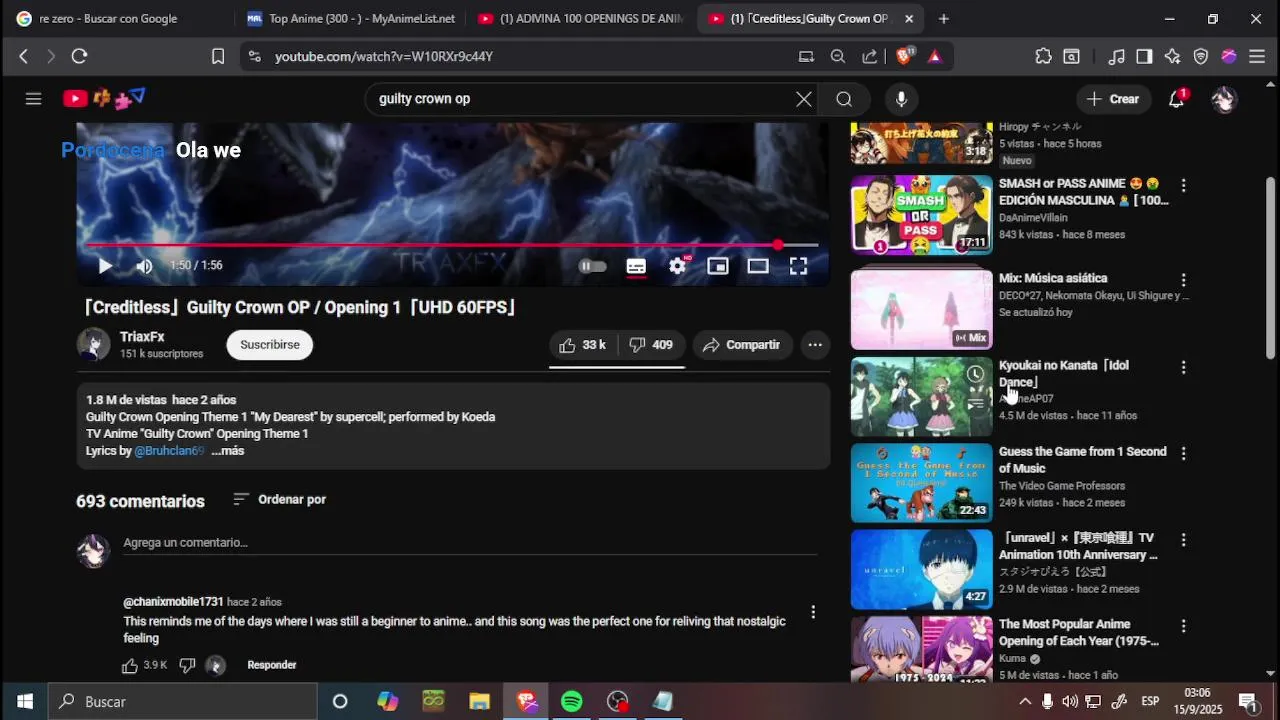Enter fullscreen mode
This screenshot has width=1280, height=720.
pyautogui.click(x=798, y=266)
